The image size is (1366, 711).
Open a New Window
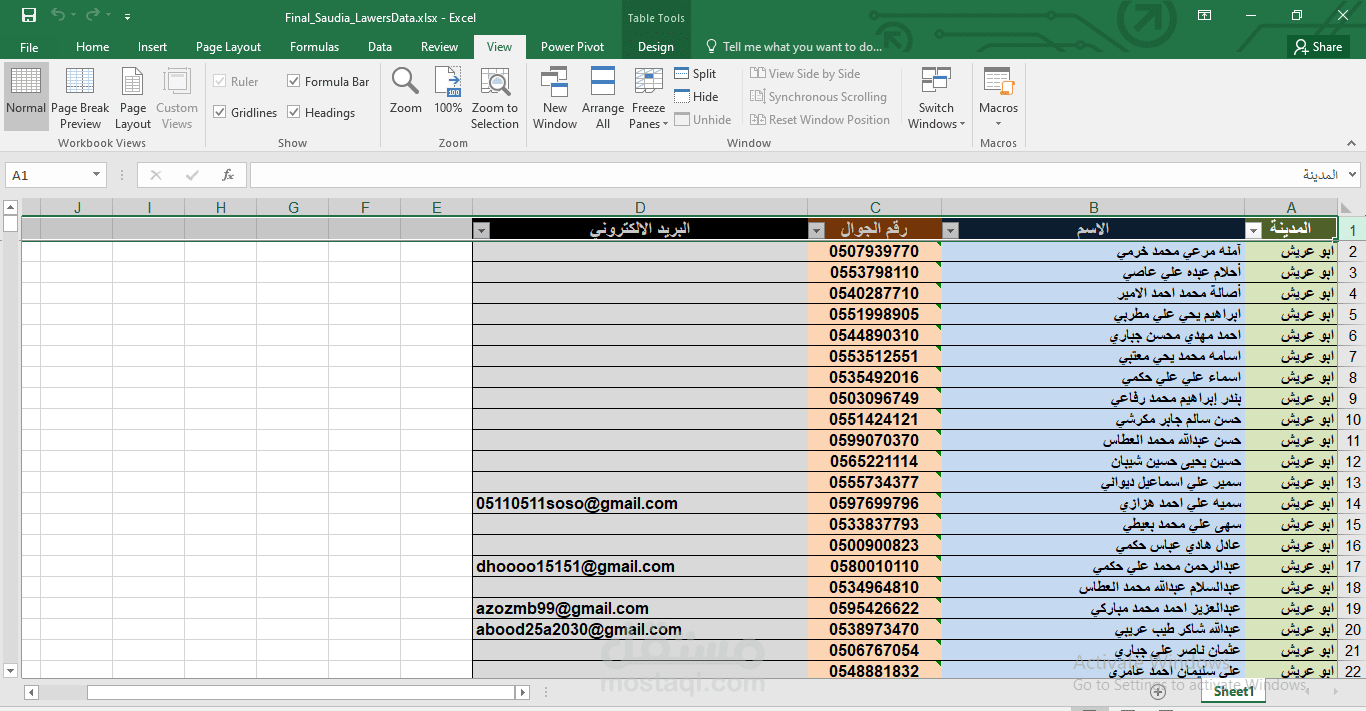pos(555,97)
